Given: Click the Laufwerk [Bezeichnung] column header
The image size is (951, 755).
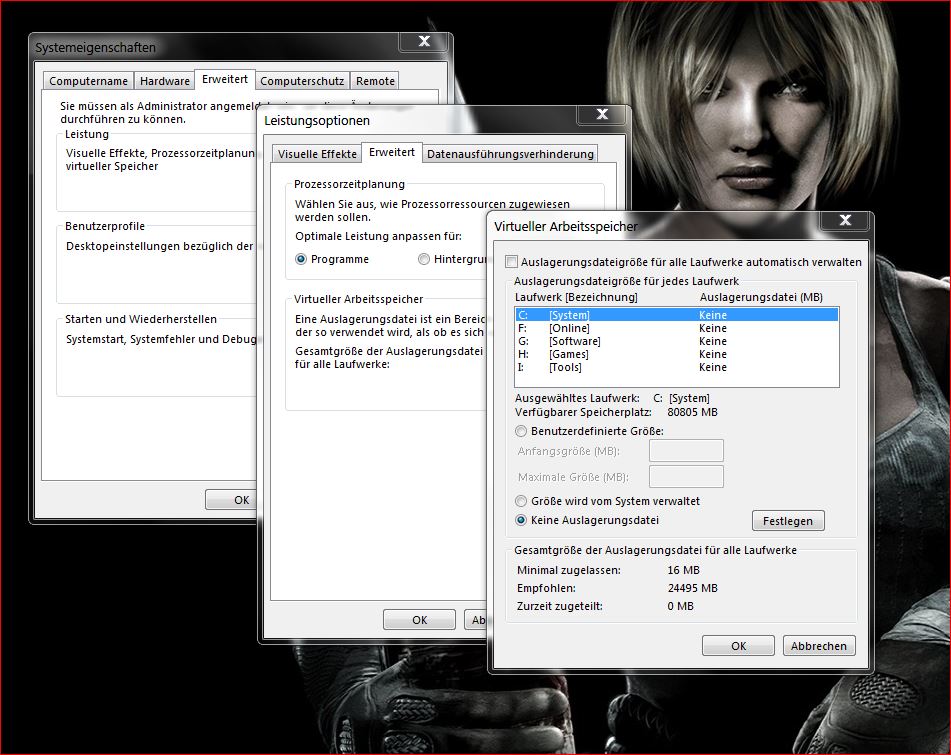Looking at the screenshot, I should (x=576, y=297).
